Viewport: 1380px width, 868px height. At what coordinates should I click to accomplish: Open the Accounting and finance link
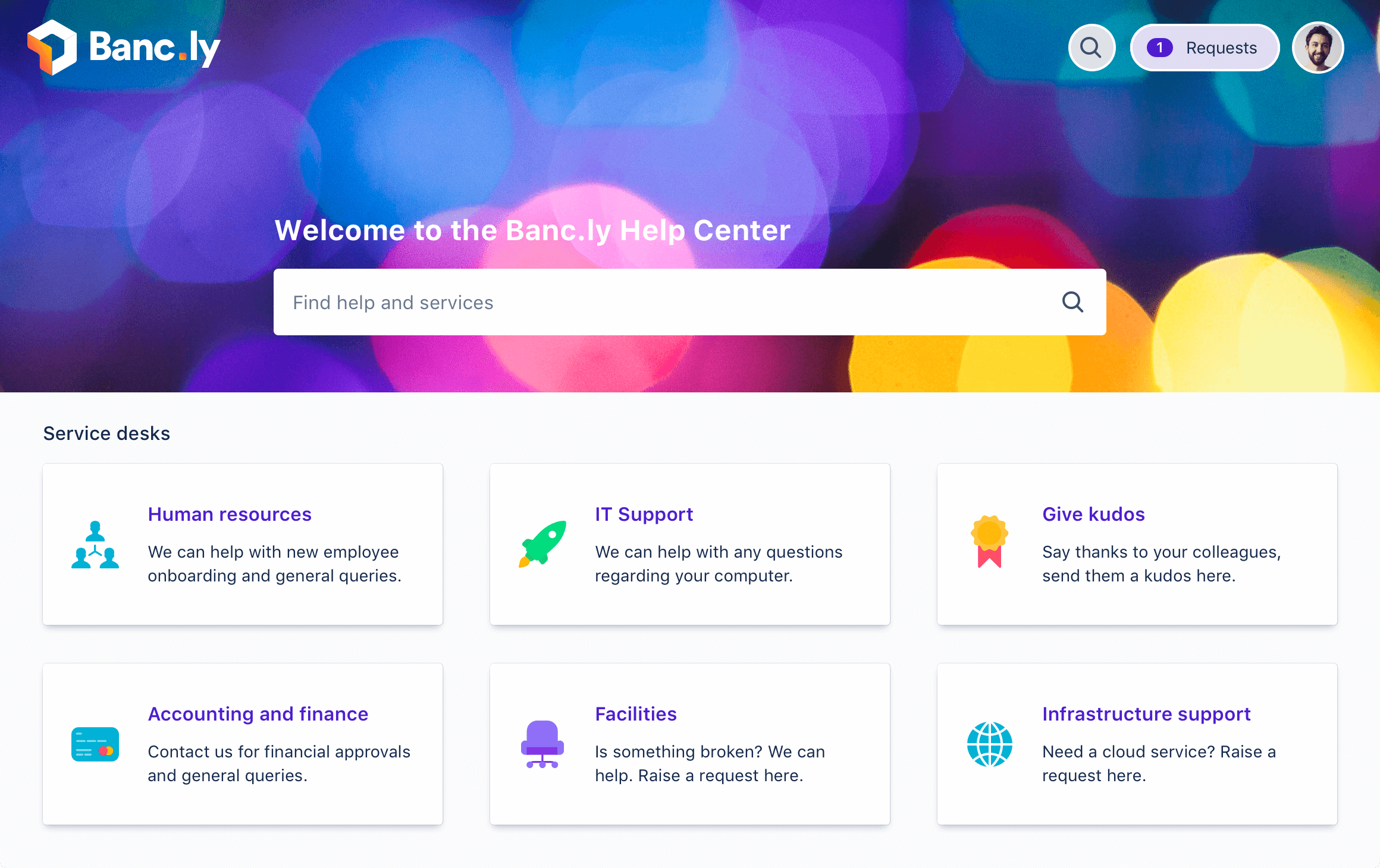point(258,714)
